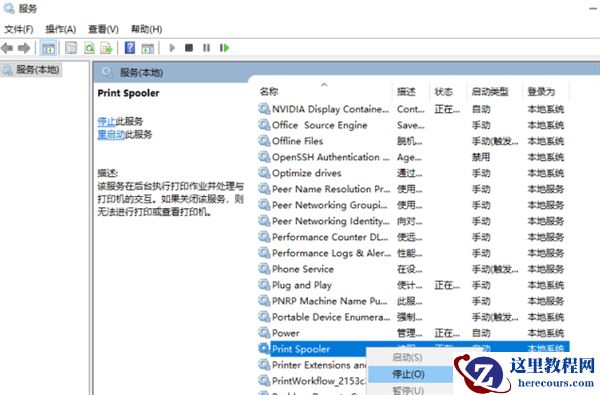Toggle the show/hide console tree icon
This screenshot has height=395, width=600.
point(49,48)
